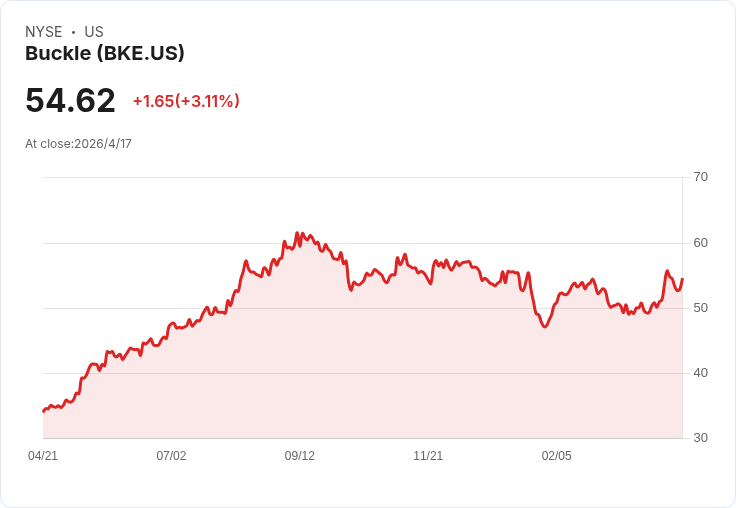Click the NYSE exchange label

(x=44, y=31)
